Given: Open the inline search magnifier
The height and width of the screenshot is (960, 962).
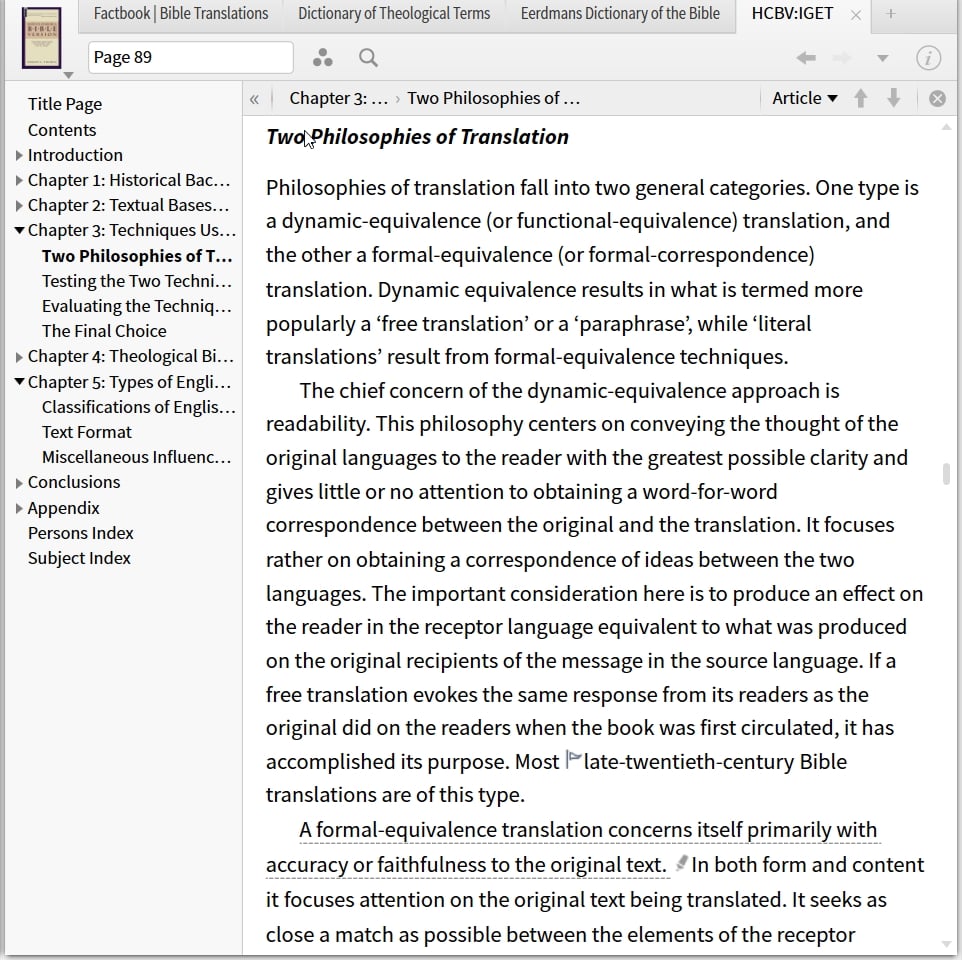Looking at the screenshot, I should pos(368,58).
